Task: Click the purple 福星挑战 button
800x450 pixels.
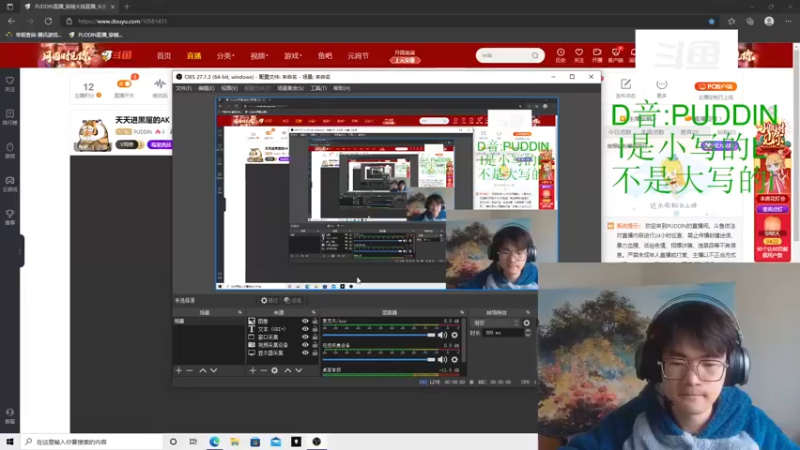Action: pos(160,145)
